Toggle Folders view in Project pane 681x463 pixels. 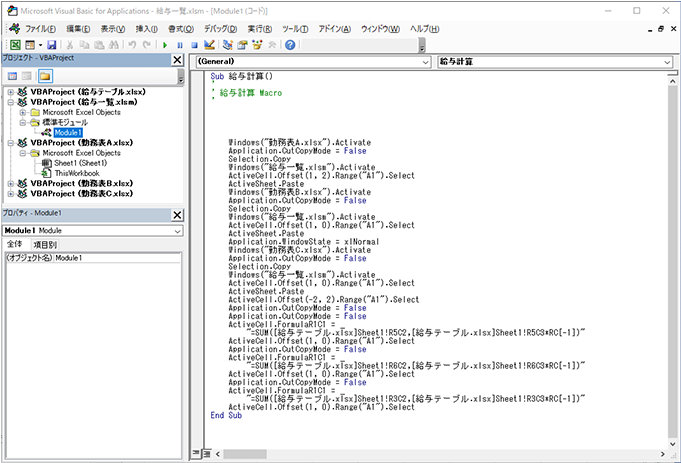tap(45, 76)
